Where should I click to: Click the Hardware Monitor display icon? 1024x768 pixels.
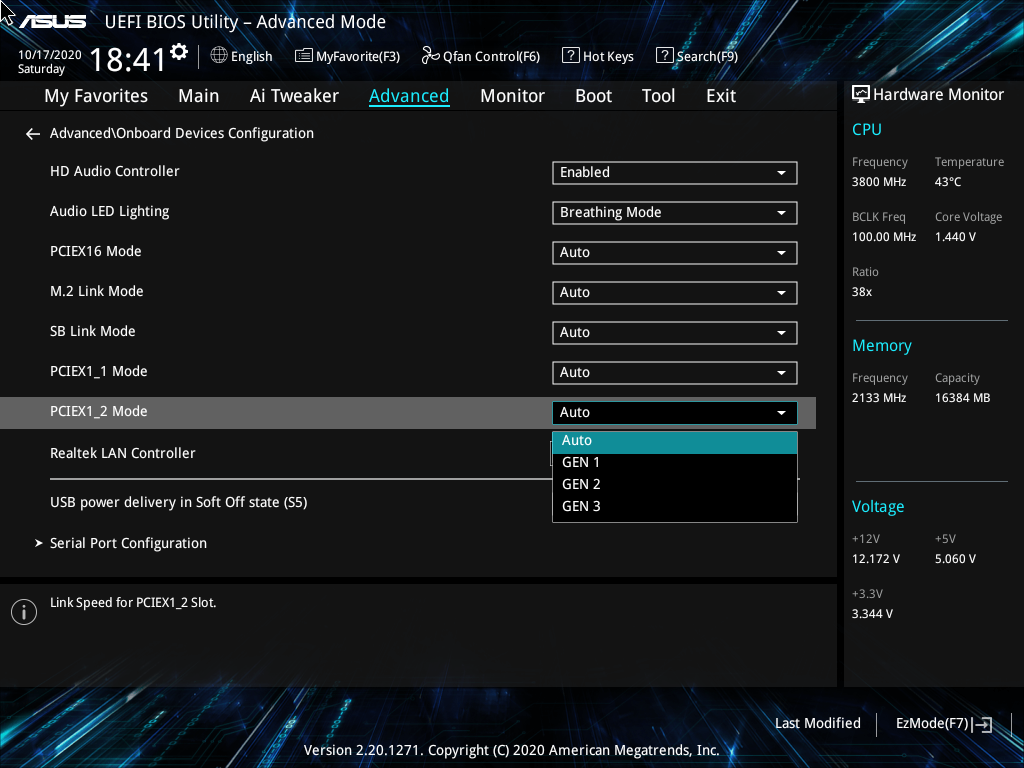(861, 95)
